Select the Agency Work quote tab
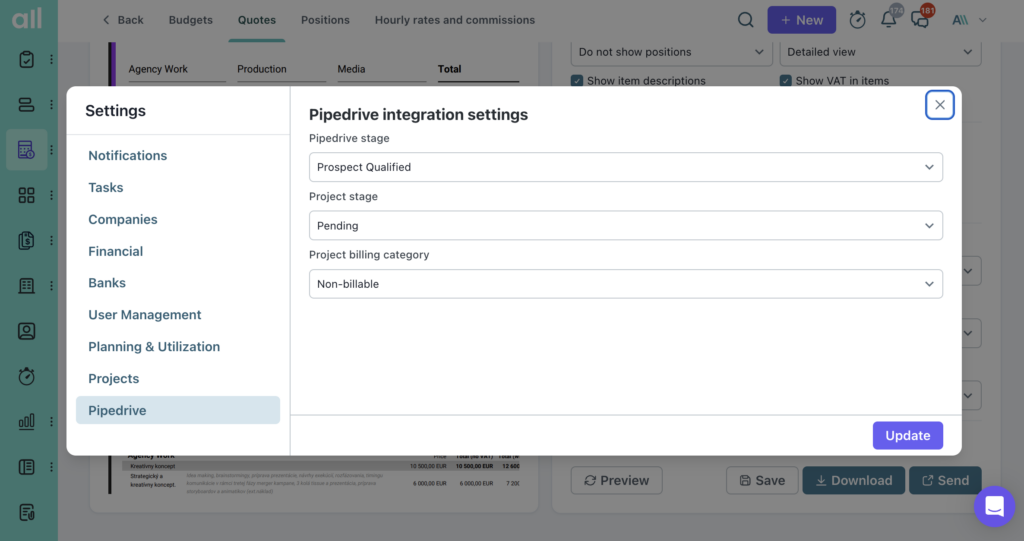The height and width of the screenshot is (541, 1024). click(x=158, y=69)
